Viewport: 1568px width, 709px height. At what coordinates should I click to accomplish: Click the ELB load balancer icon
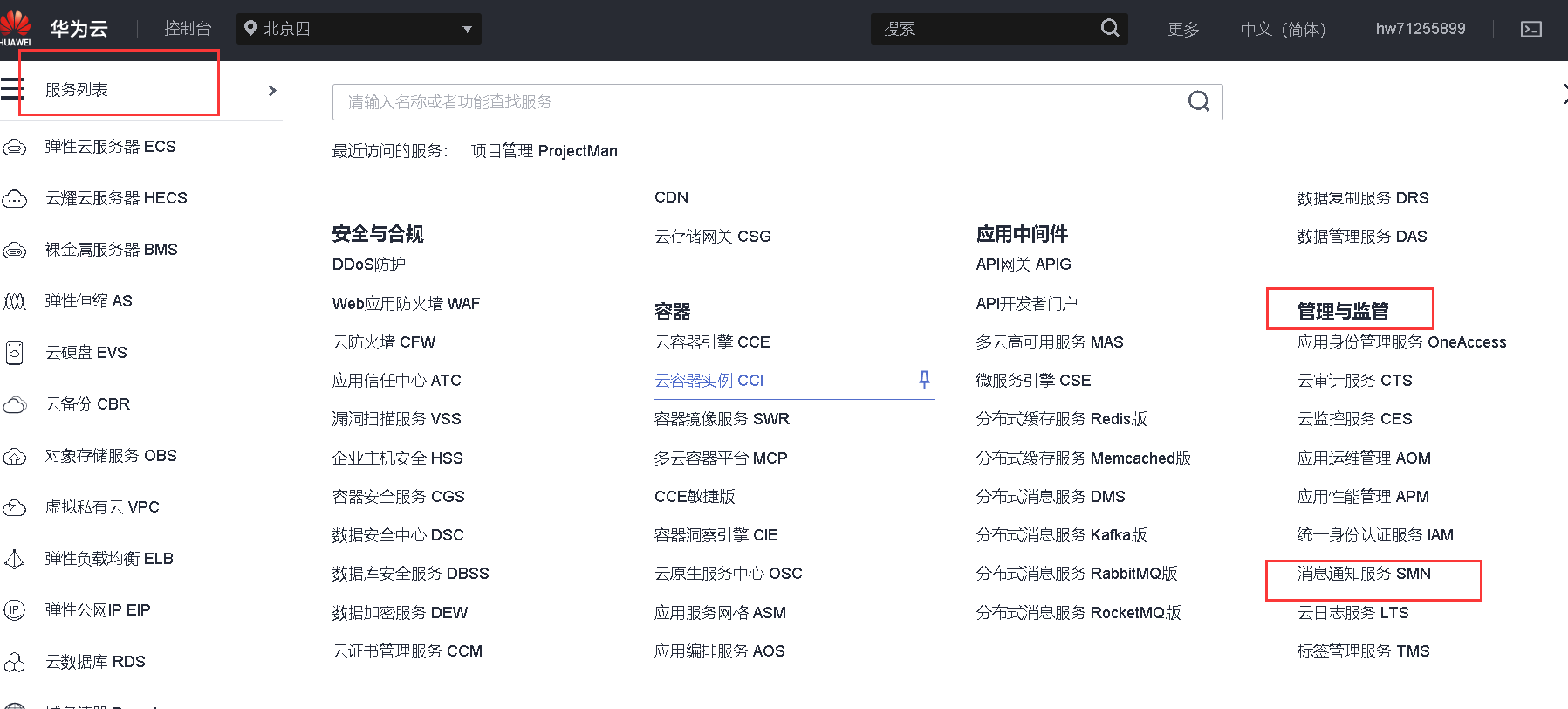[14, 559]
